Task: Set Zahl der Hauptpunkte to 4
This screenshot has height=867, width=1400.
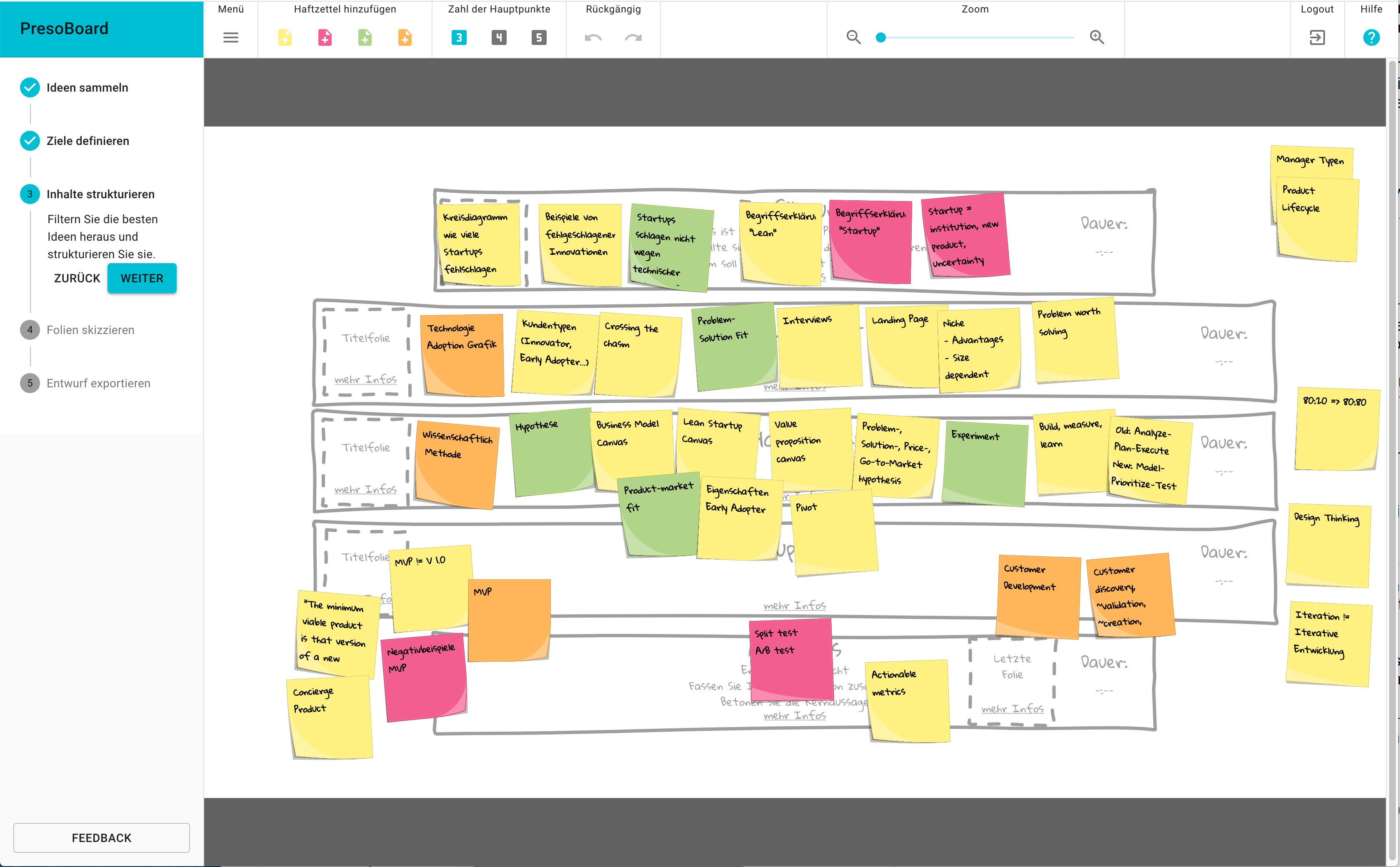Action: click(499, 37)
